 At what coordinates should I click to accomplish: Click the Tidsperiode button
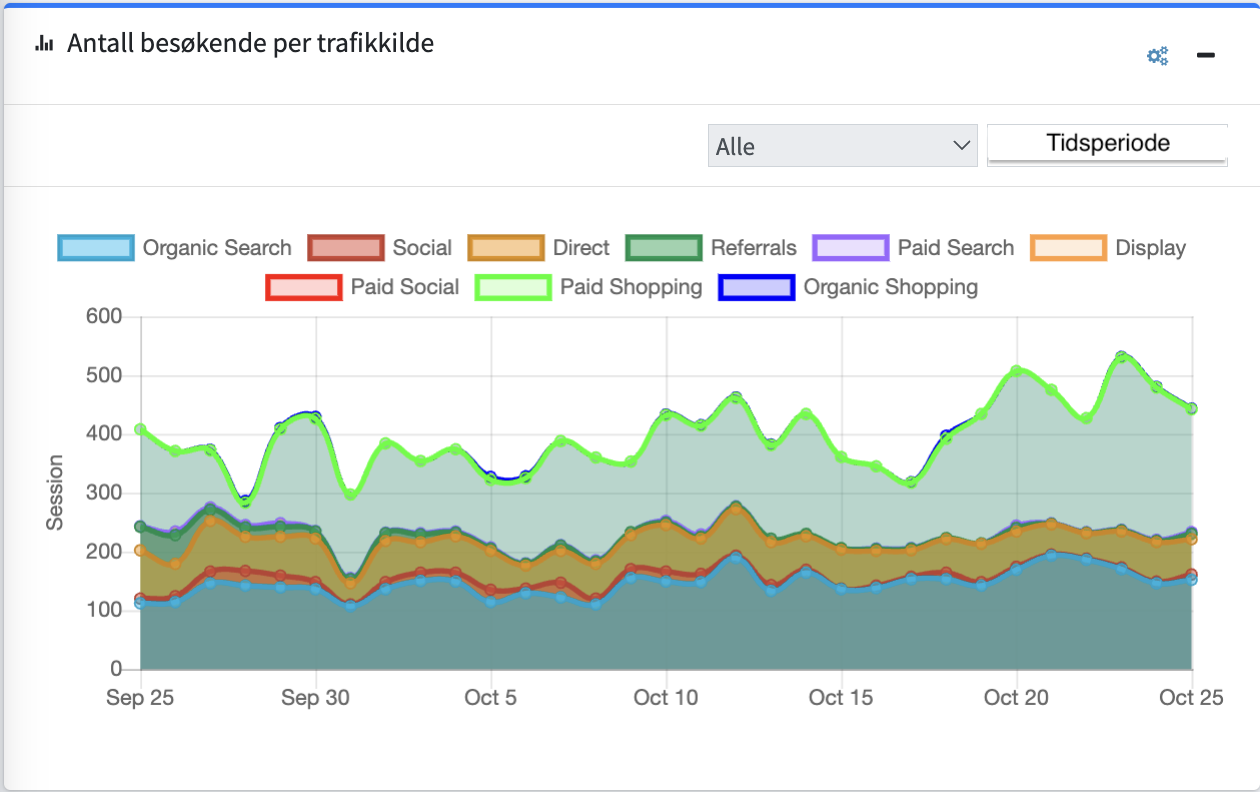[1107, 143]
